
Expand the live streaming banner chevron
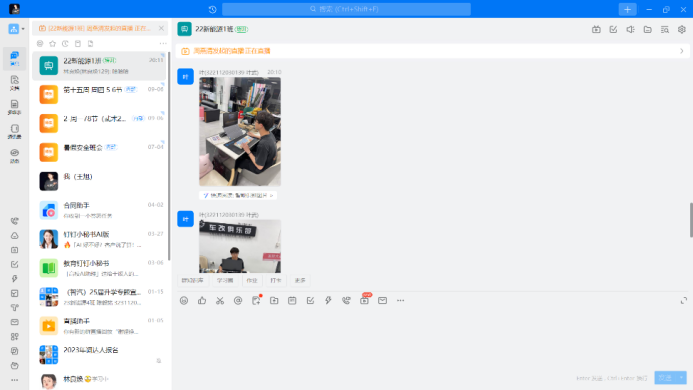pyautogui.click(x=682, y=51)
